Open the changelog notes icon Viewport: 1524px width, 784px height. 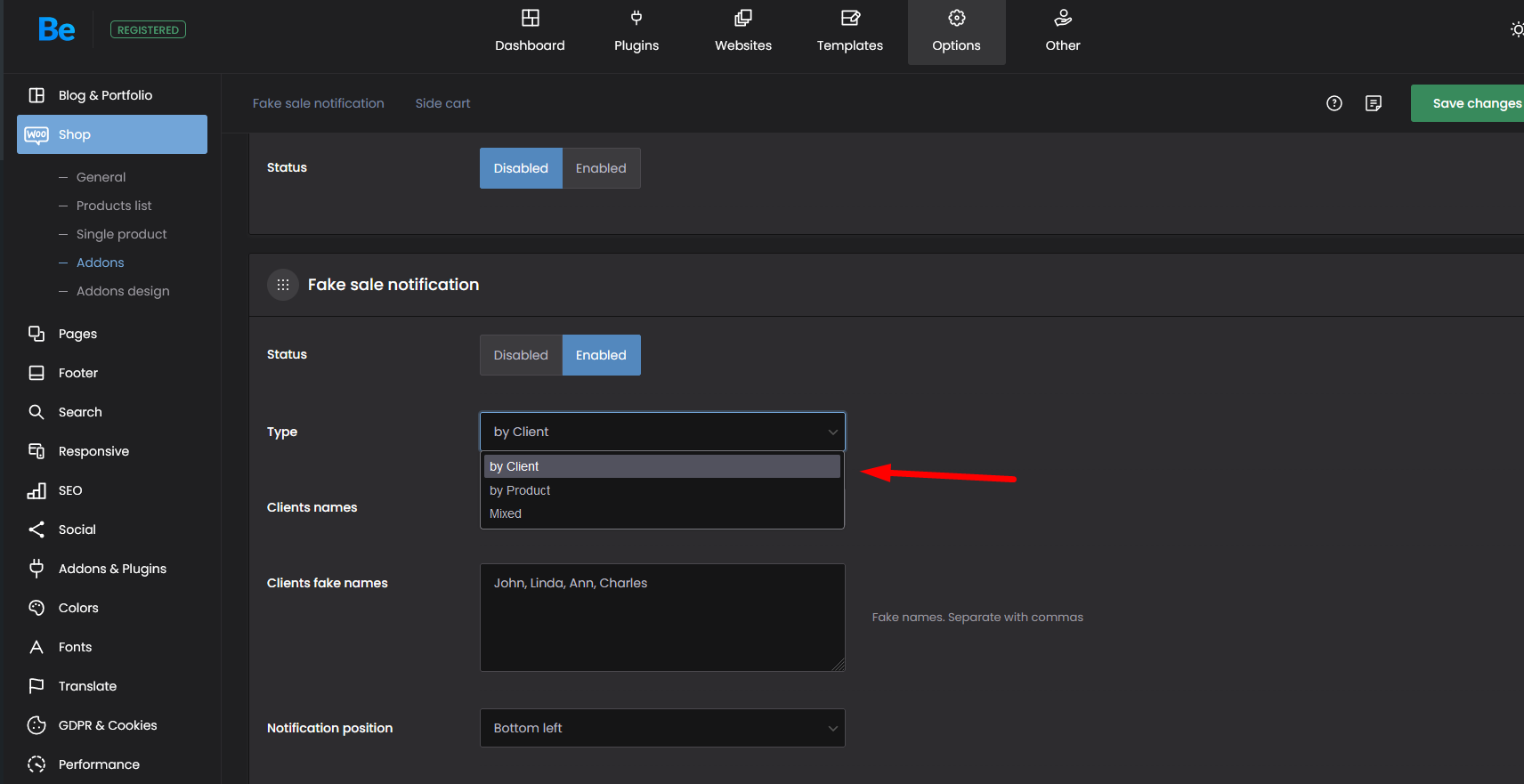[x=1374, y=103]
